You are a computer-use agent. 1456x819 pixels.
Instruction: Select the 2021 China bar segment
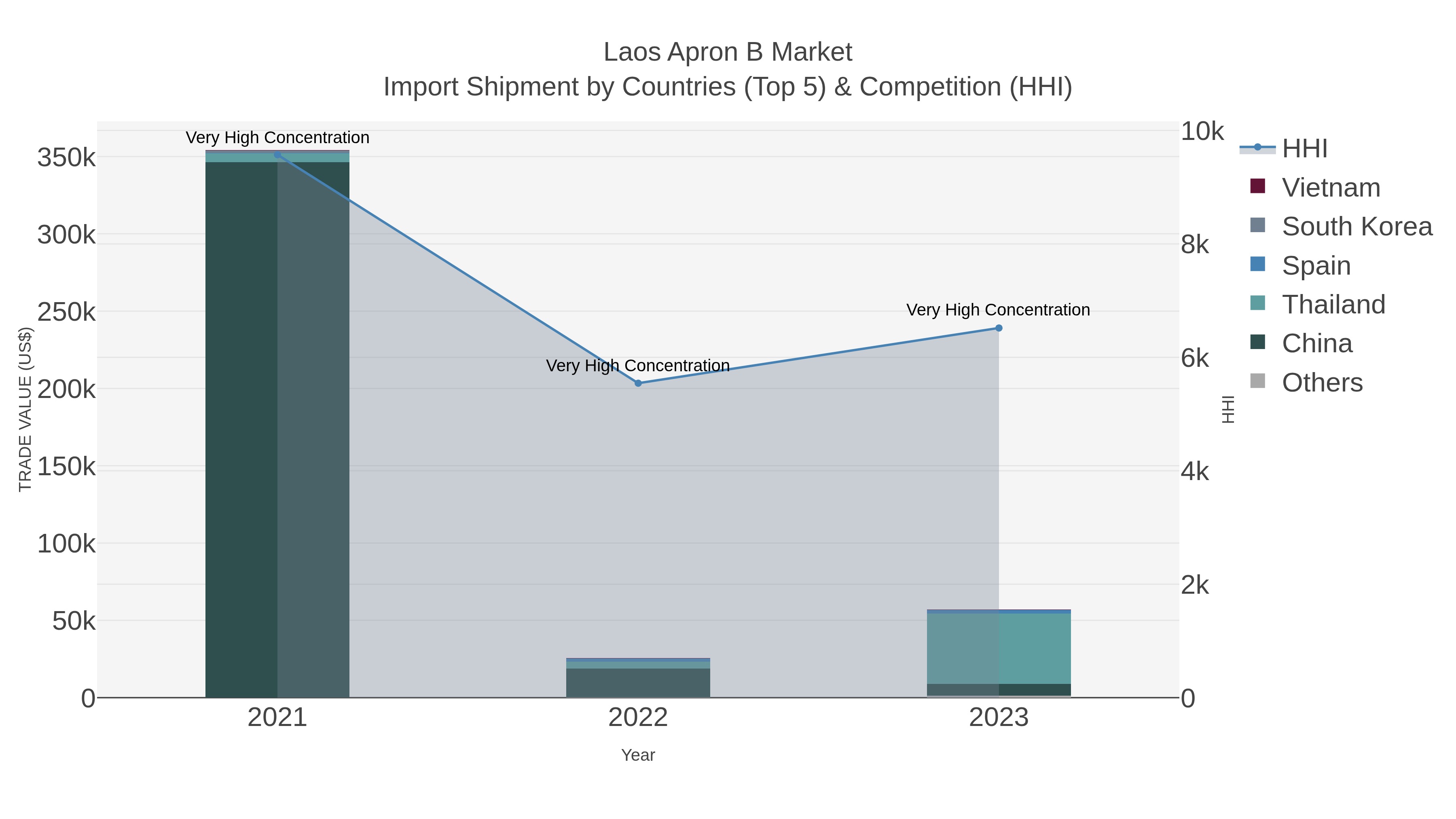[x=277, y=430]
